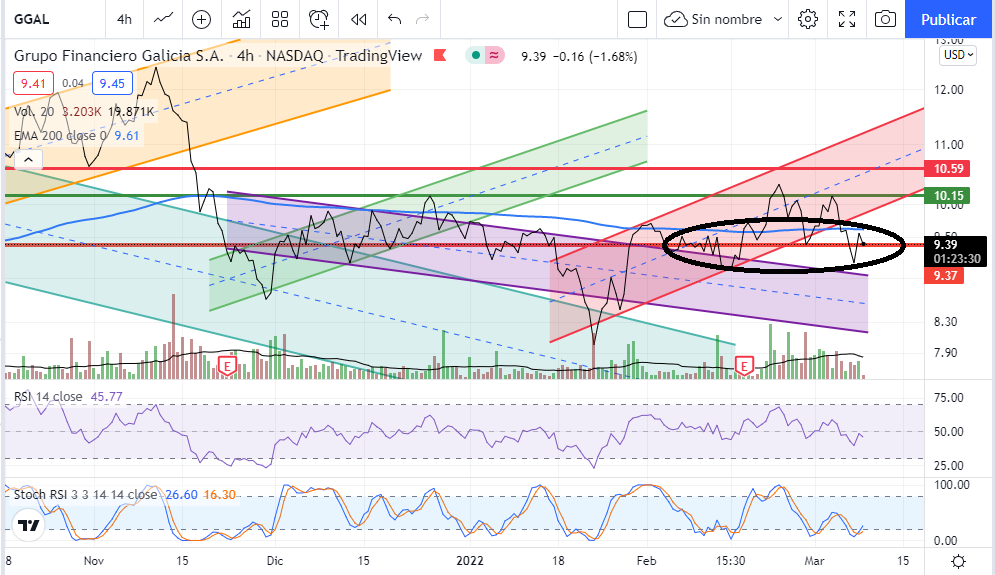Start bar replay with the rewind icon

coord(359,20)
